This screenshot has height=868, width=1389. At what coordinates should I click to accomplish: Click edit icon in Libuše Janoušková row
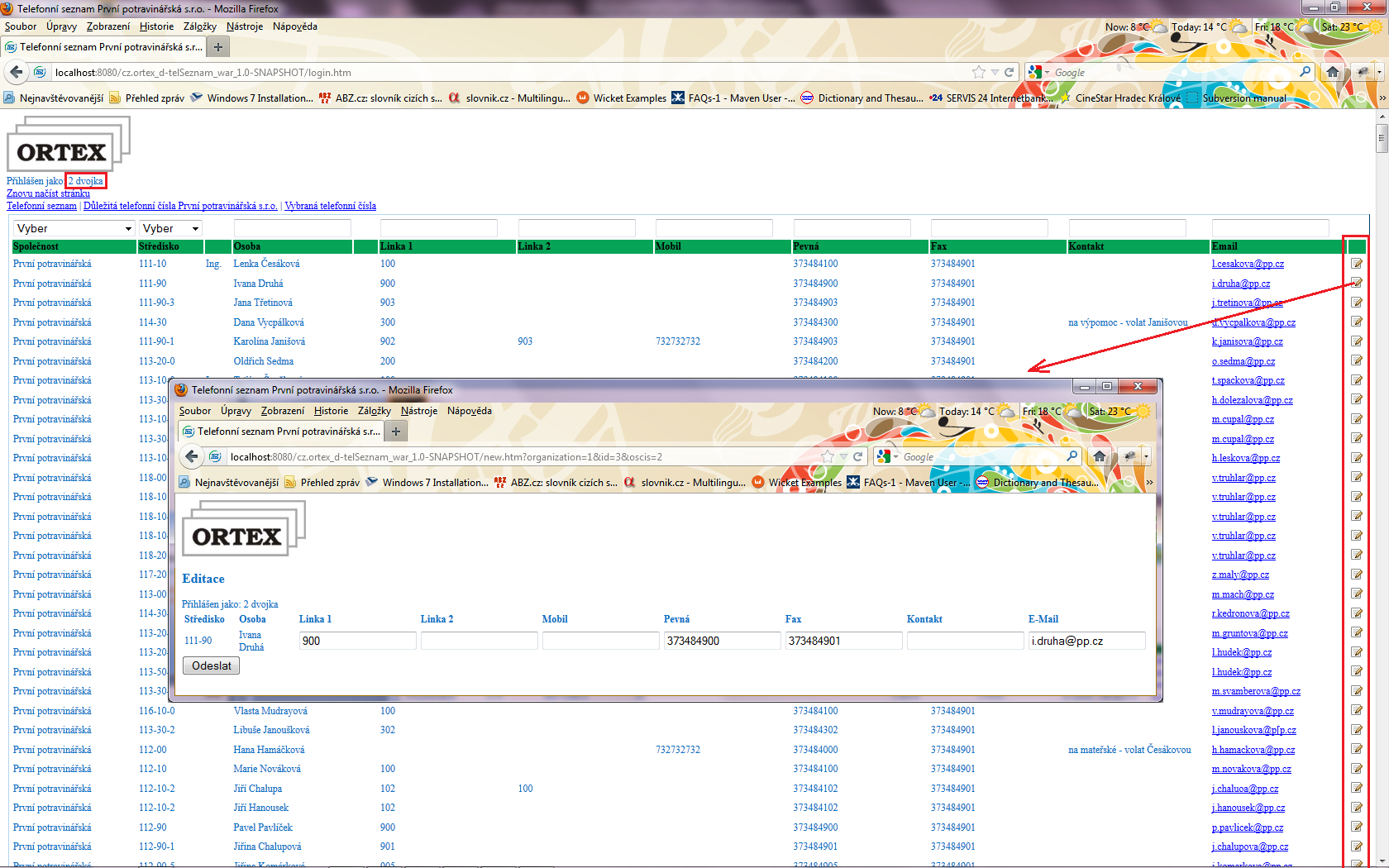tap(1357, 730)
